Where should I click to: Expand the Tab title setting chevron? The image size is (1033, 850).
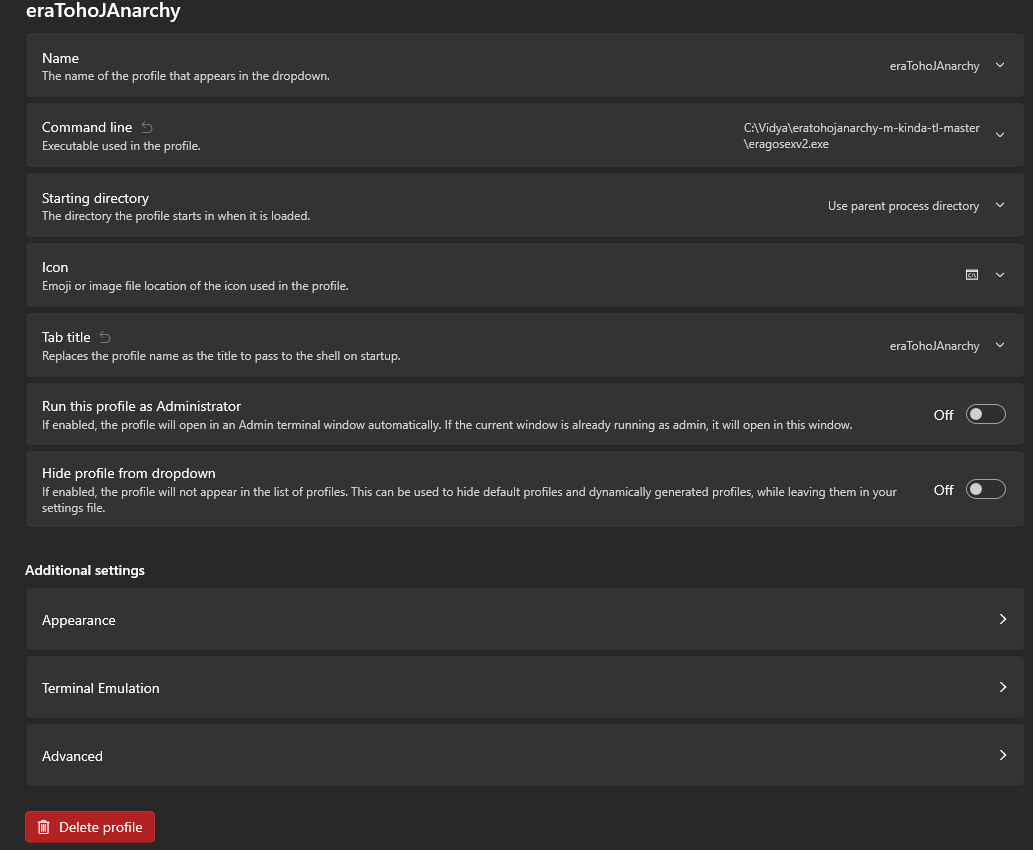(x=1000, y=345)
